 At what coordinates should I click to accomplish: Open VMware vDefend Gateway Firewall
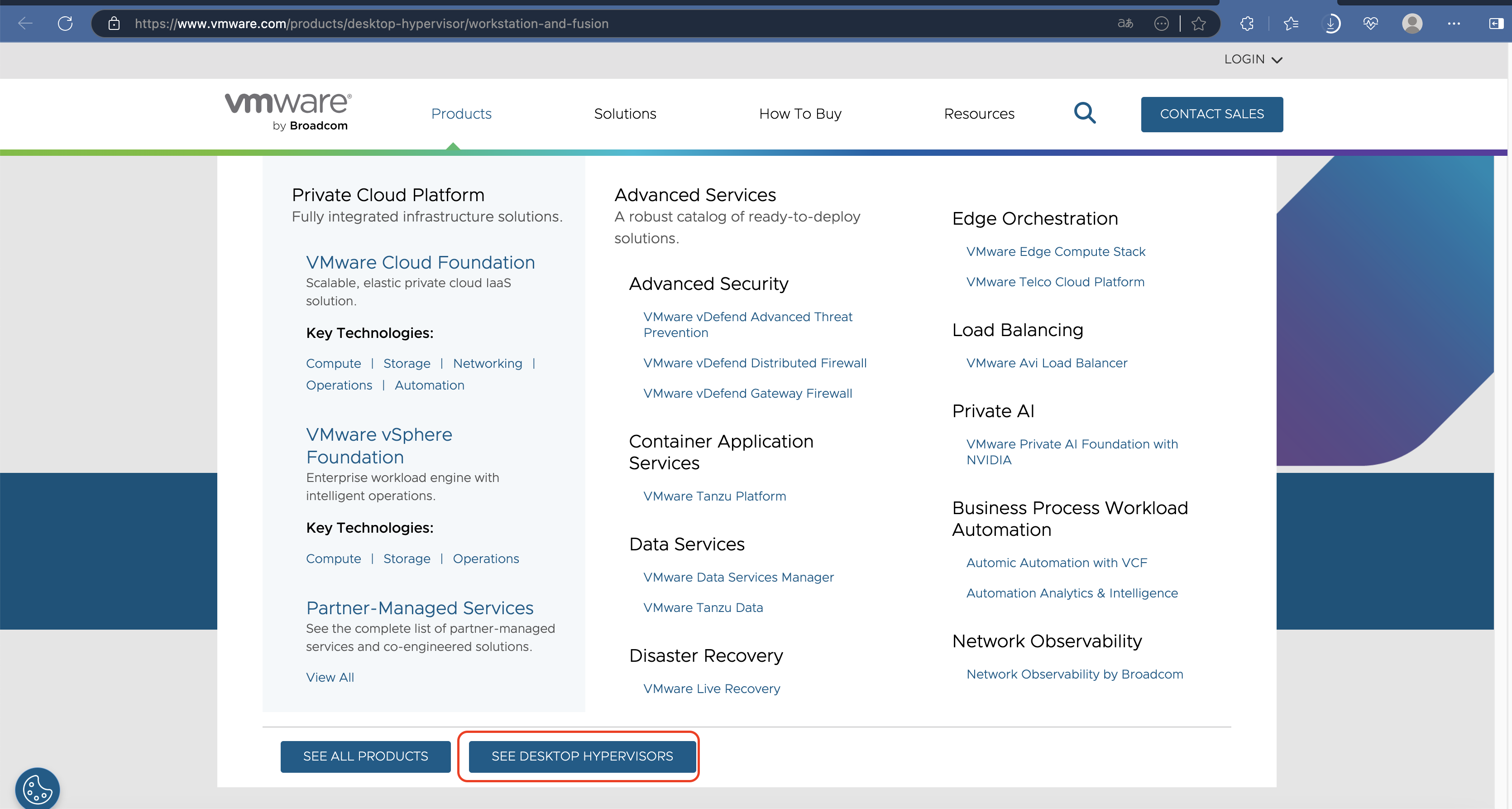pyautogui.click(x=748, y=393)
